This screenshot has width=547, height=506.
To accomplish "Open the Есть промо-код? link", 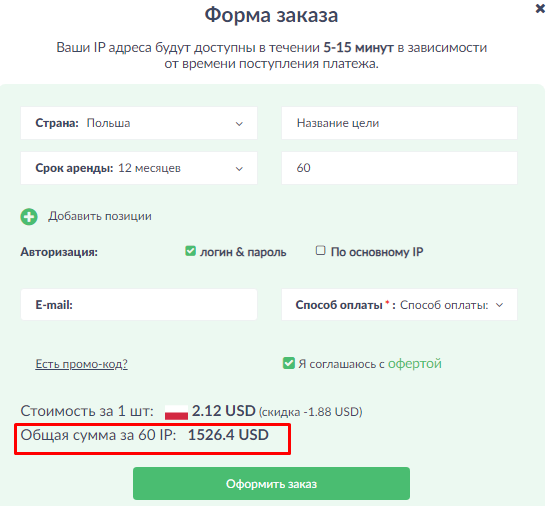I will pos(81,364).
